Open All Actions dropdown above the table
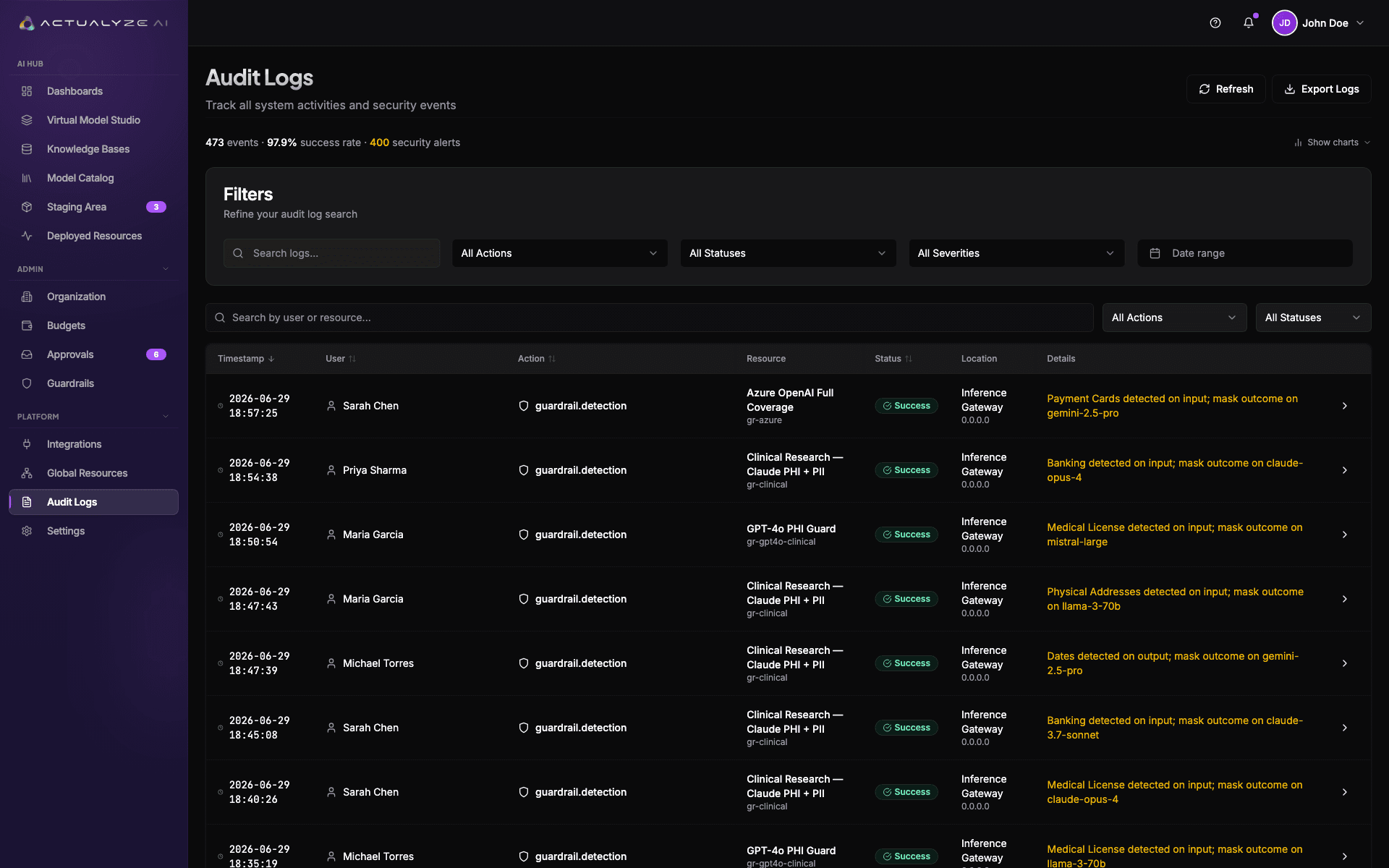1389x868 pixels. click(x=1174, y=318)
